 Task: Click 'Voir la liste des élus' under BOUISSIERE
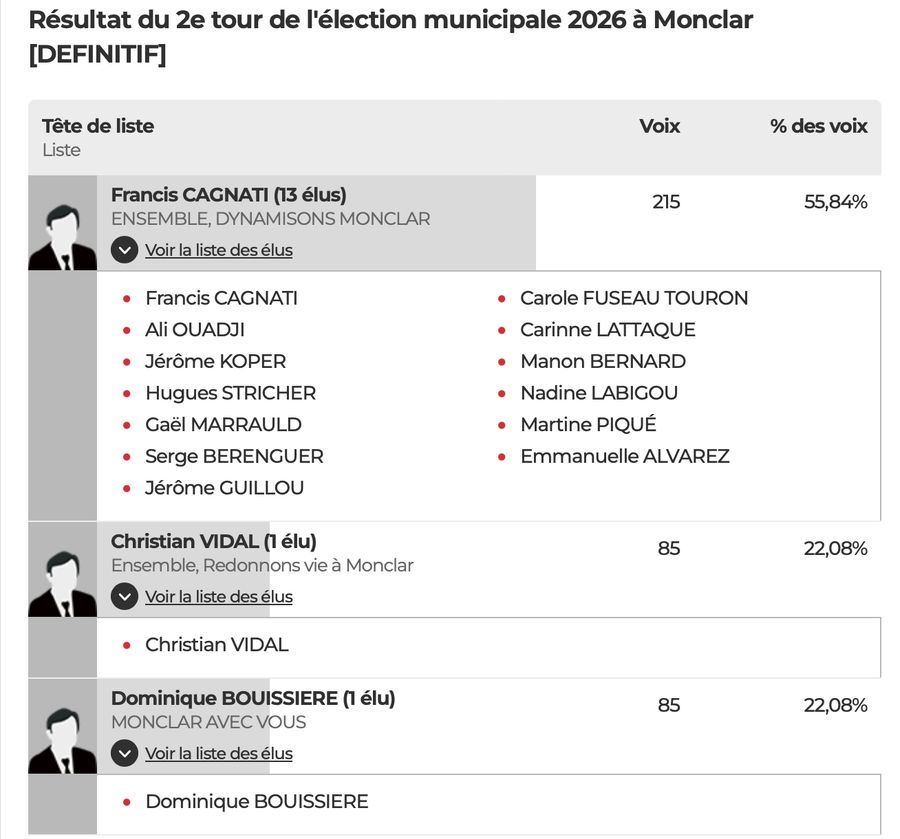219,753
